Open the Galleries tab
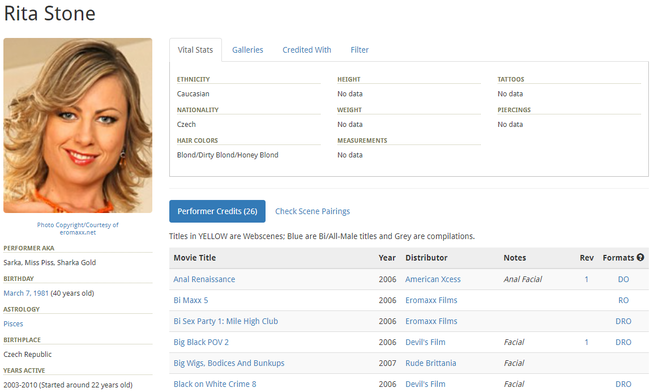Screen dimensions: 650x392 pyautogui.click(x=247, y=50)
